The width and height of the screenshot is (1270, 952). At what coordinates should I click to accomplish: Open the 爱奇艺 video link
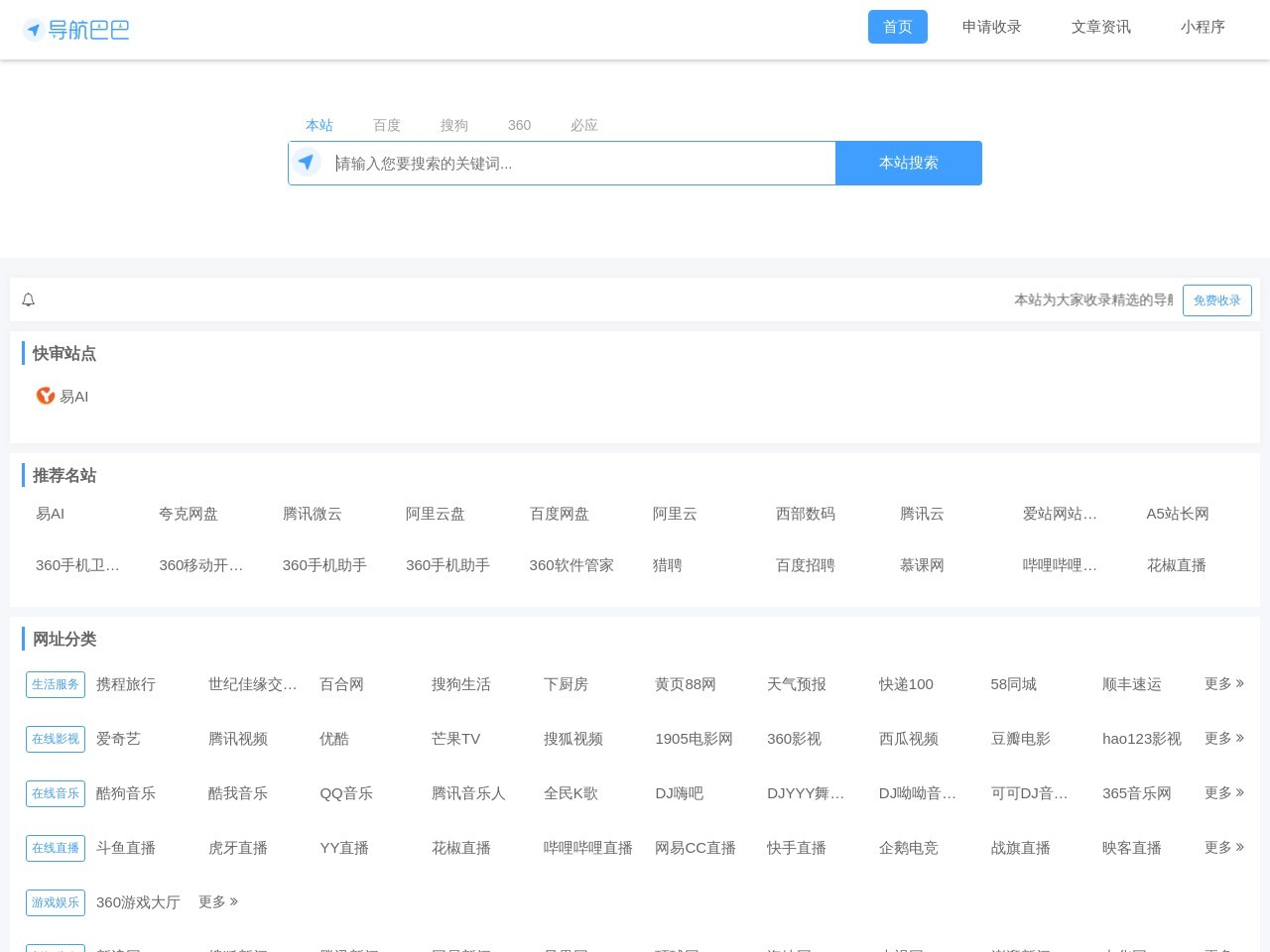[117, 739]
